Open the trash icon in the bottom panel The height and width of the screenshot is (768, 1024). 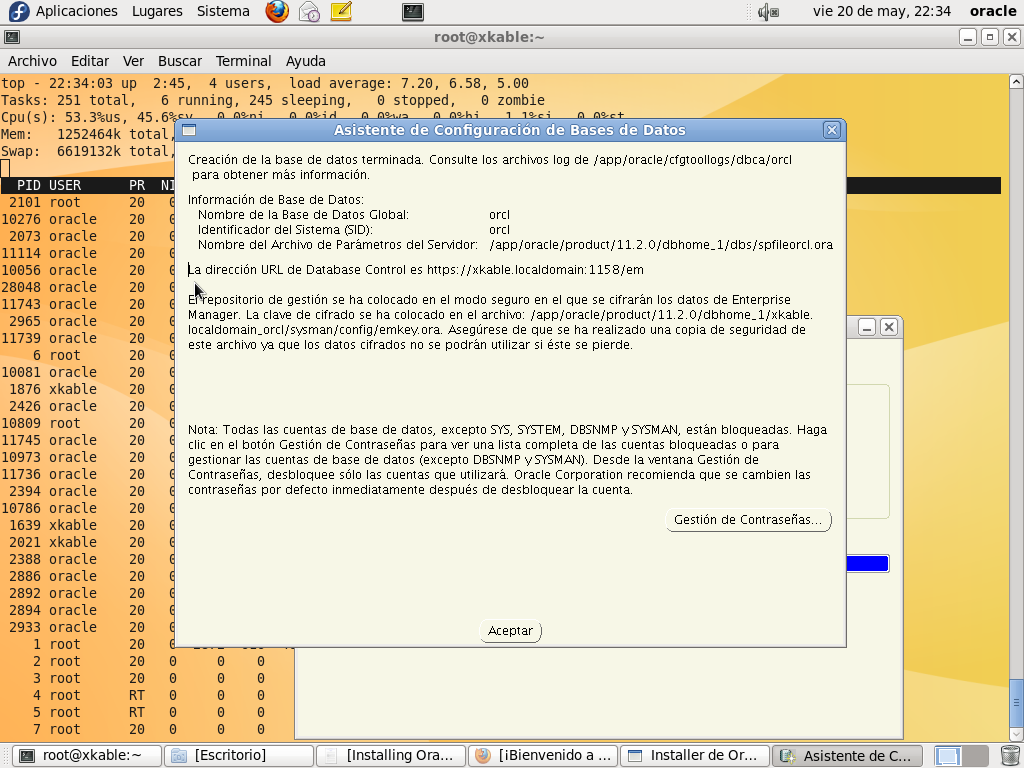(x=1010, y=756)
